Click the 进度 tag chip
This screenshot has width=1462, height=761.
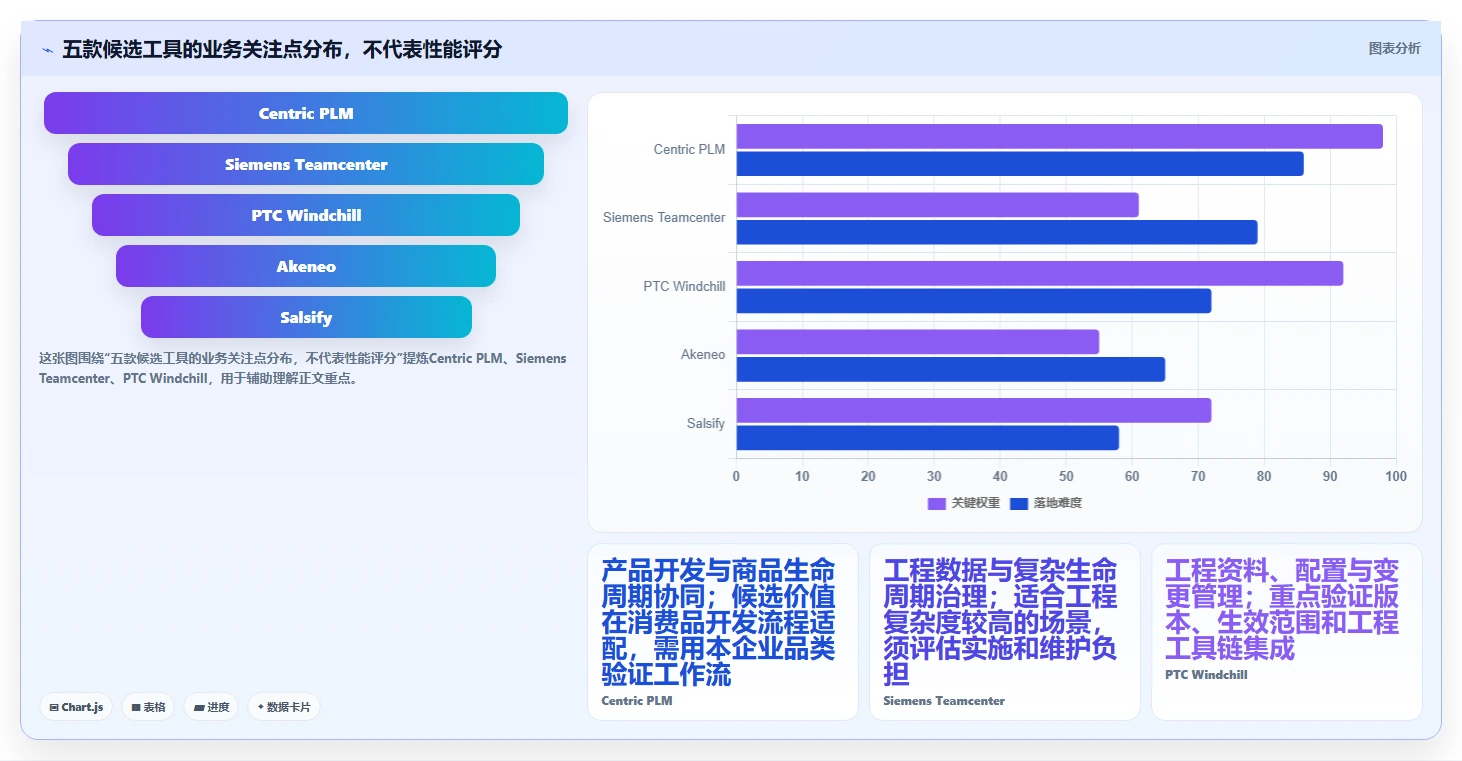pos(211,707)
